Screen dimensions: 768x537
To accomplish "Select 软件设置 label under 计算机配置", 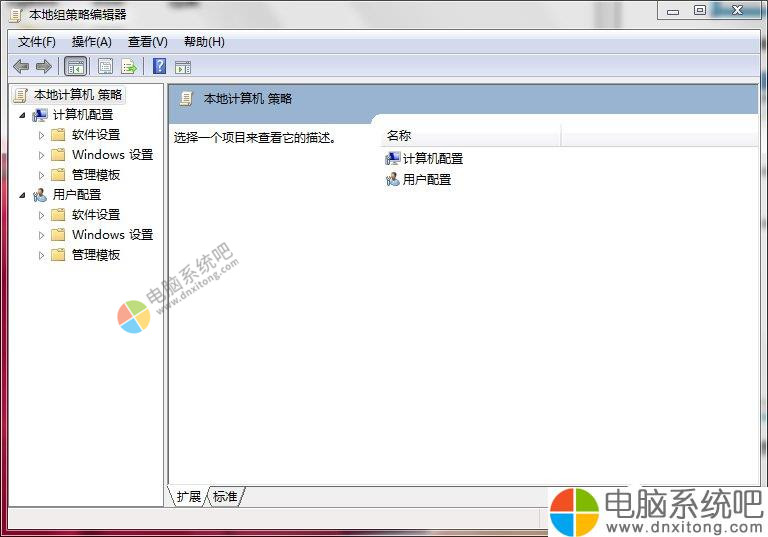I will (96, 135).
